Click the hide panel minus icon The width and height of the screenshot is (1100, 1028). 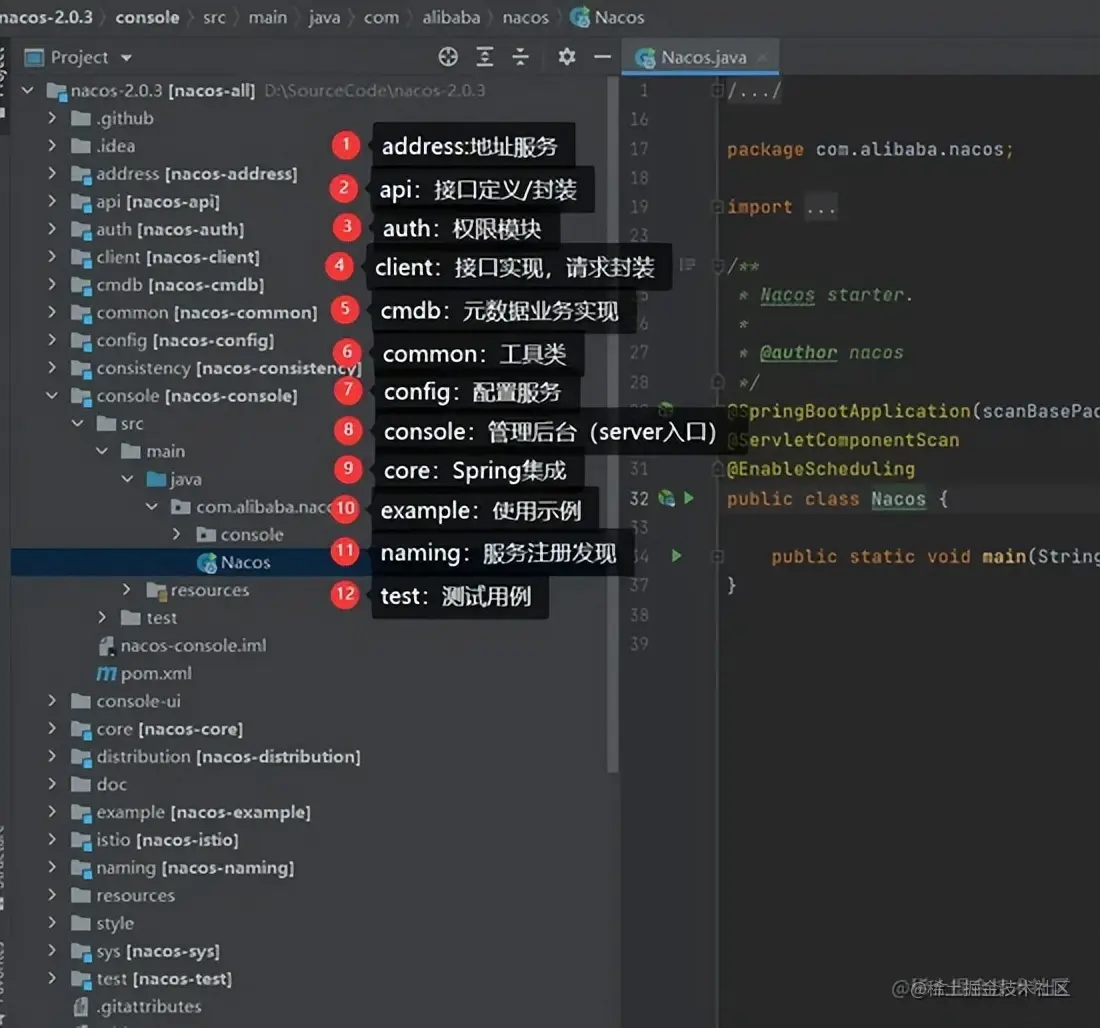(601, 57)
